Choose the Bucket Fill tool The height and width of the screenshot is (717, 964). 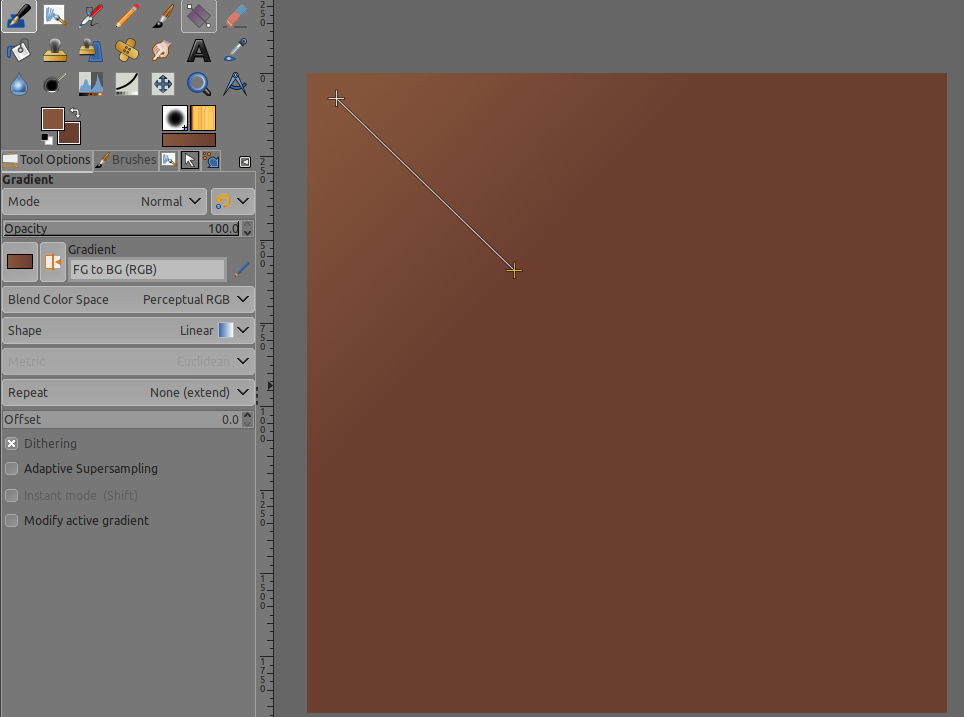(18, 50)
